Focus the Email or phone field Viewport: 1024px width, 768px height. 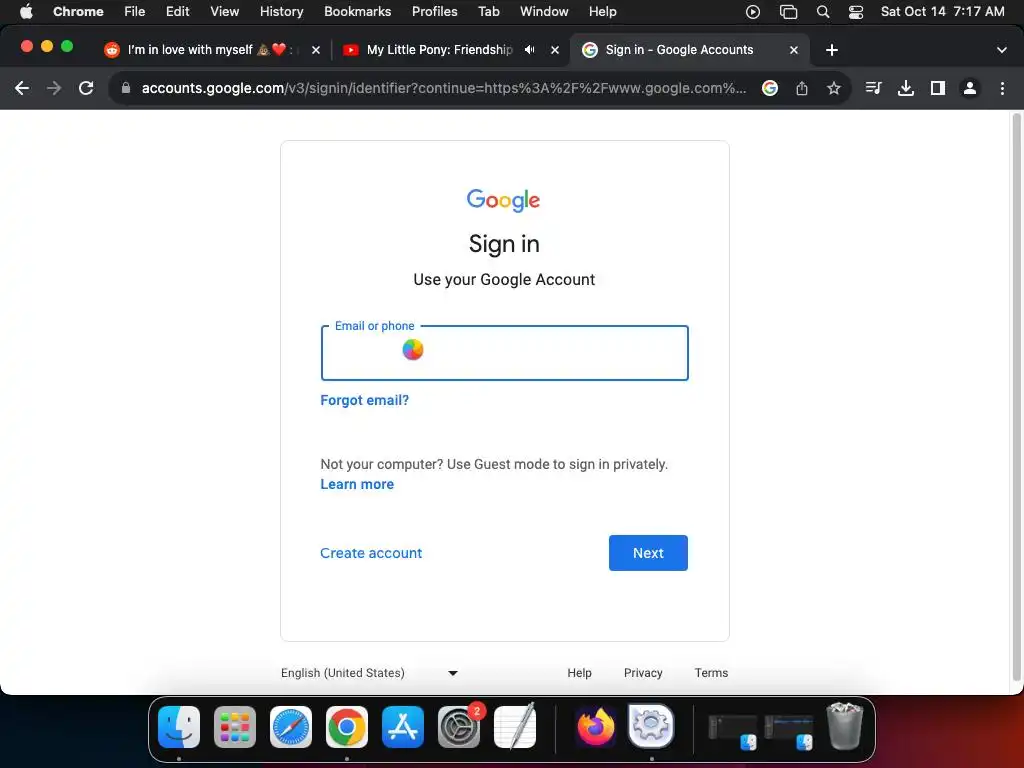tap(505, 353)
